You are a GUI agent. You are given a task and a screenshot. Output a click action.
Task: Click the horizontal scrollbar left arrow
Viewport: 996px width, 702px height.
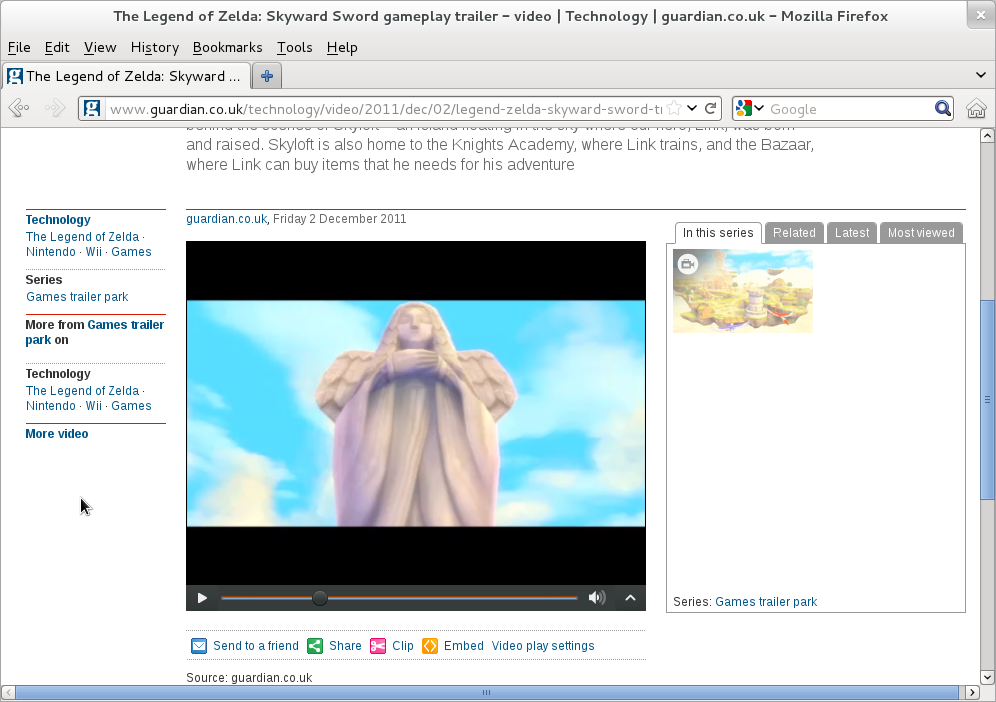[x=8, y=692]
